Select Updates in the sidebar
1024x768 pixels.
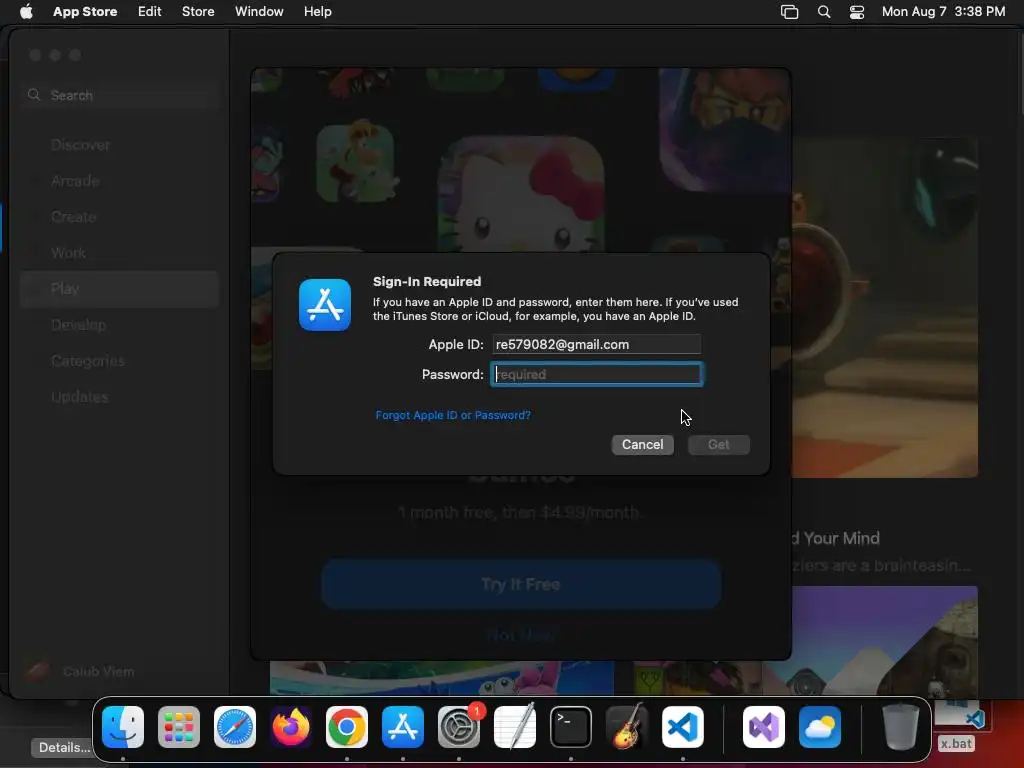[120, 396]
